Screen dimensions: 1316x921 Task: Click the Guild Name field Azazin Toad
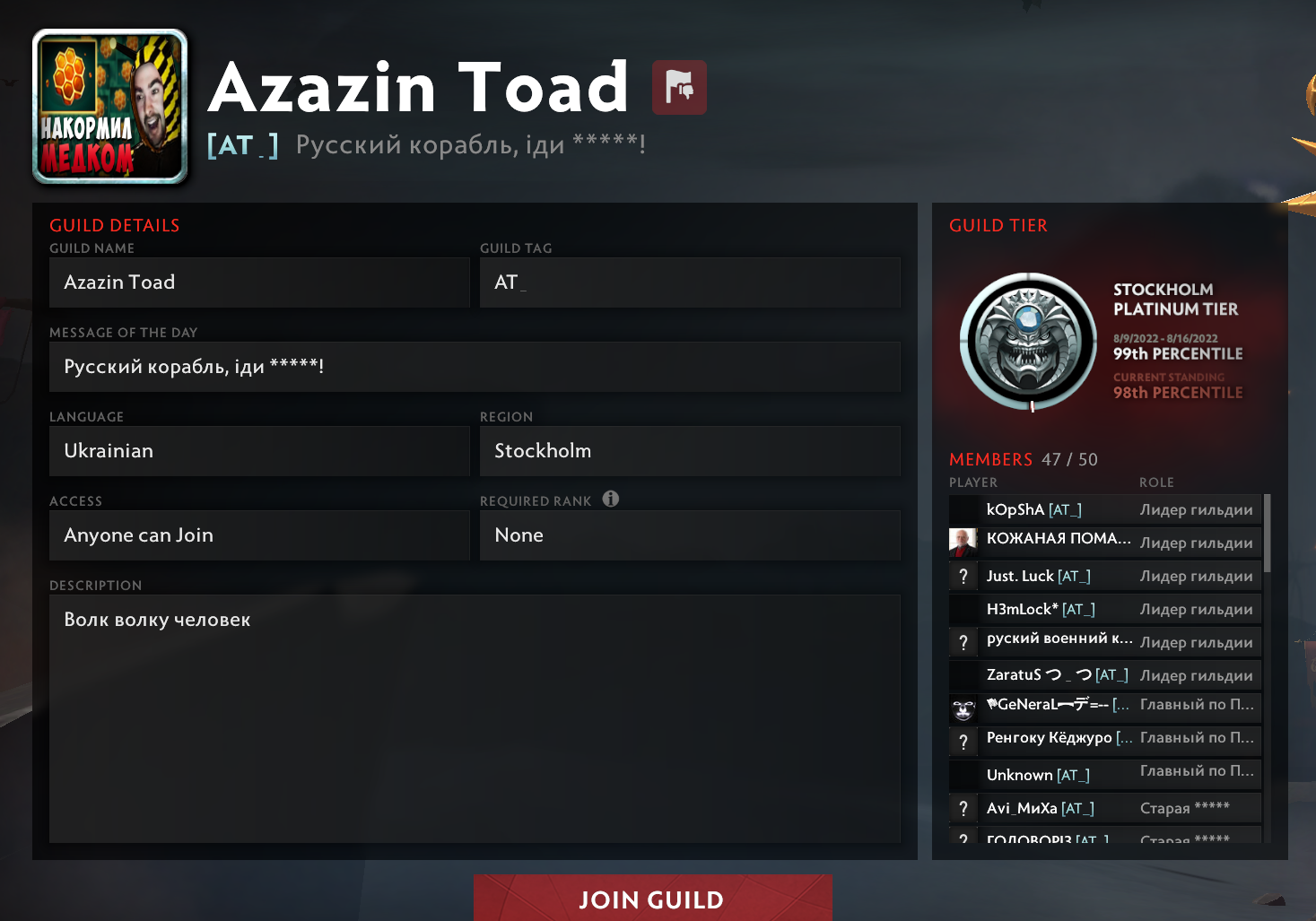tap(259, 282)
